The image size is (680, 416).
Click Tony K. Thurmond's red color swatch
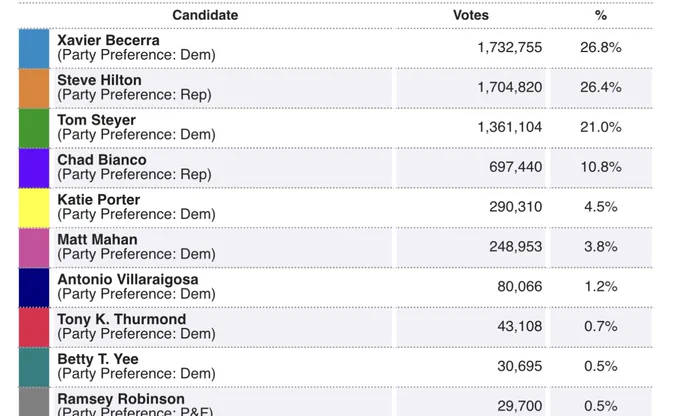(34, 328)
